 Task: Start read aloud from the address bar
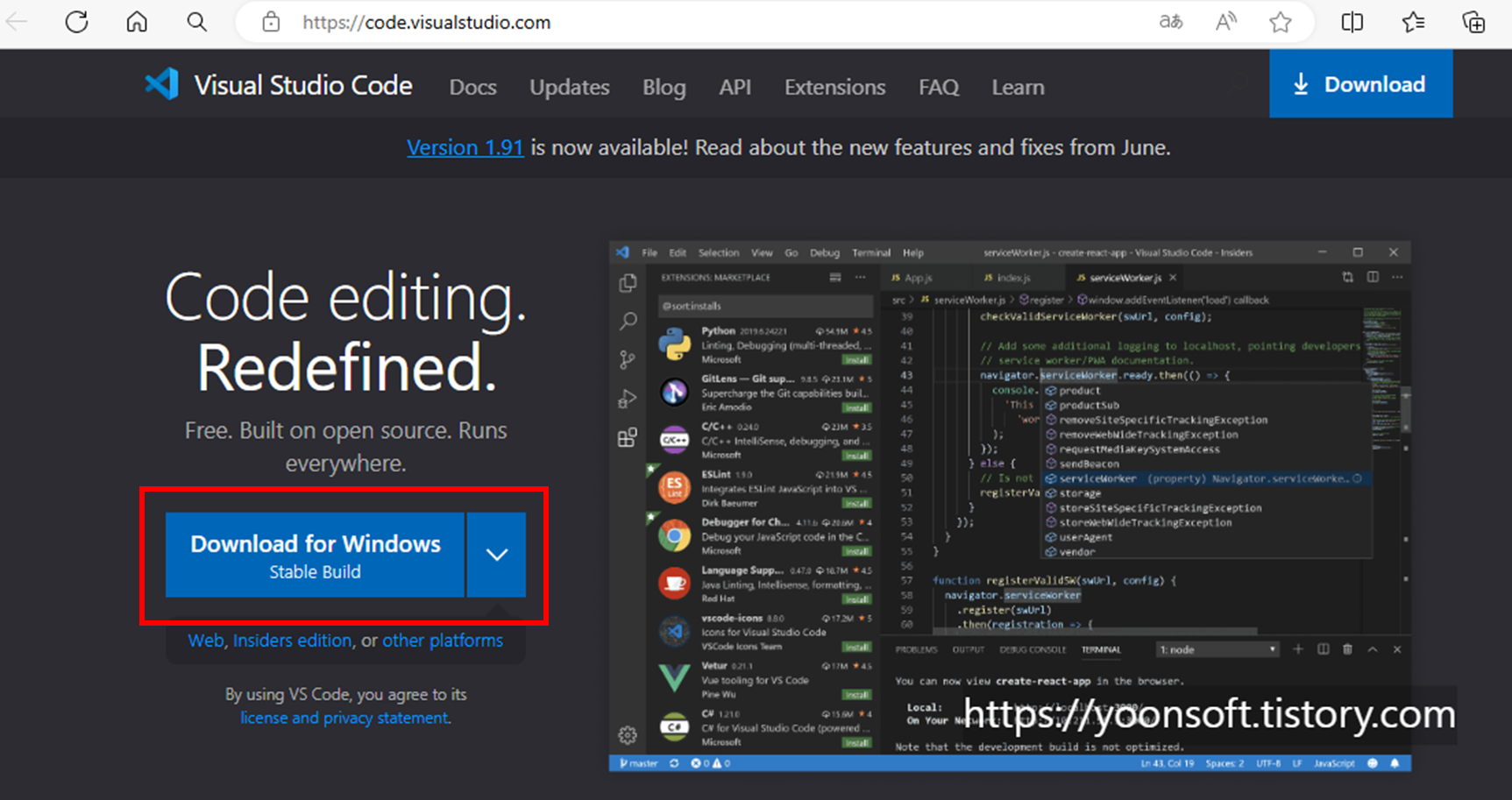[x=1226, y=22]
